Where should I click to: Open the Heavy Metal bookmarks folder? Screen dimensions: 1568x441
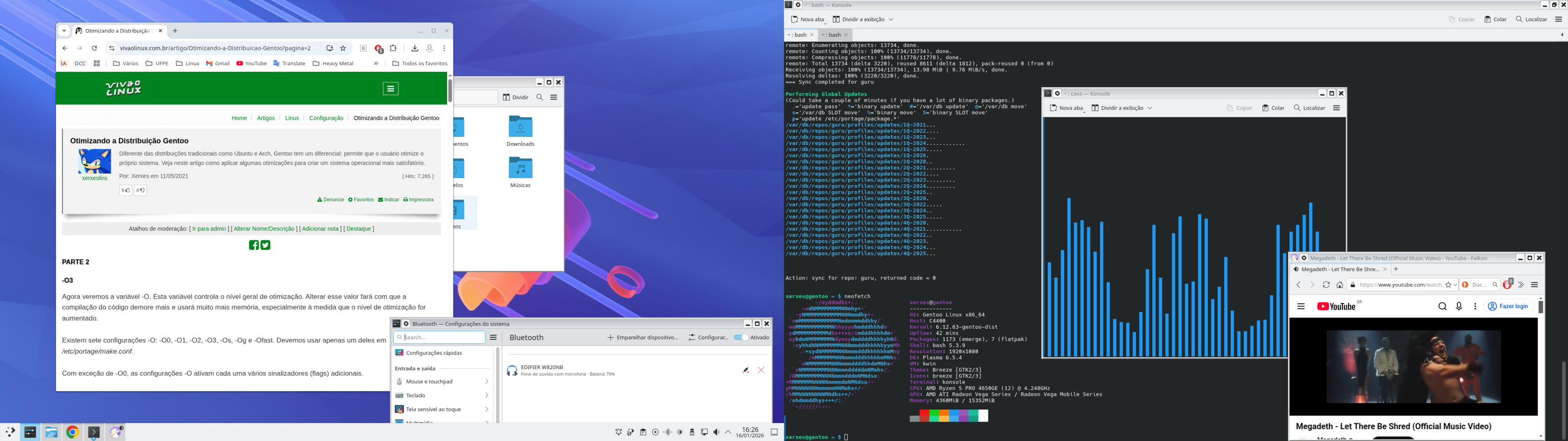(x=333, y=63)
